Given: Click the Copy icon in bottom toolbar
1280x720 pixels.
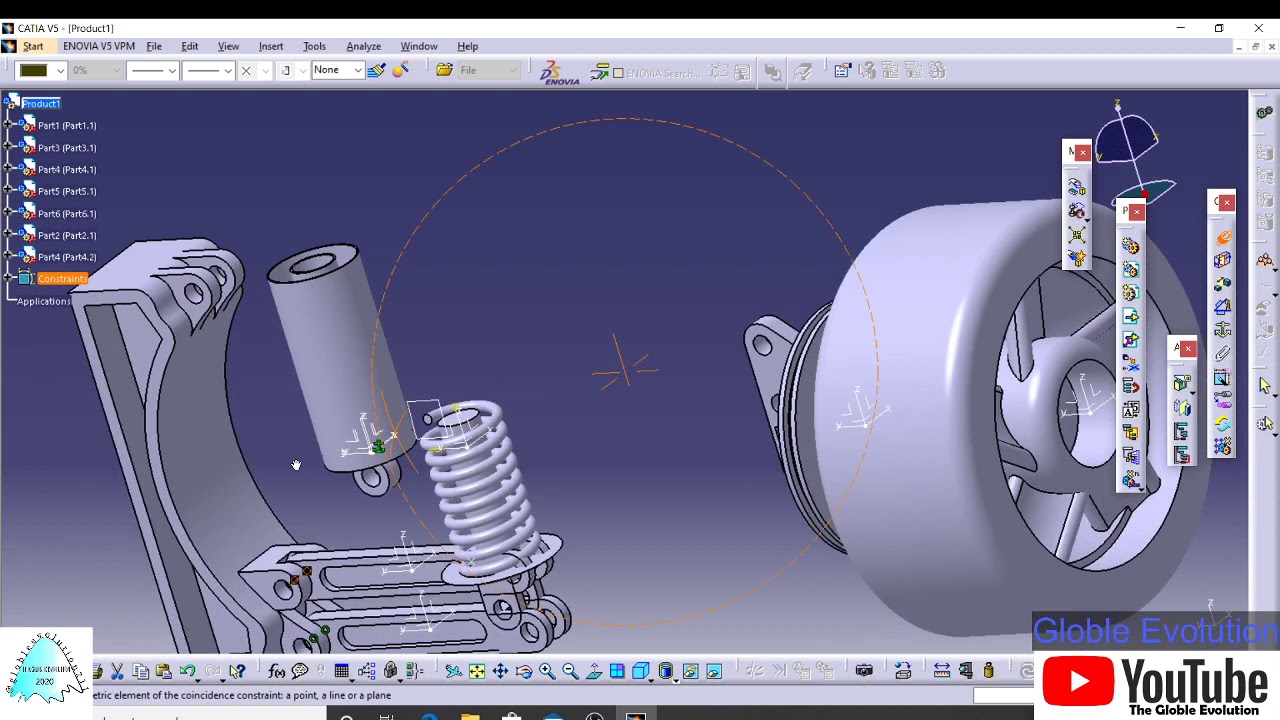Looking at the screenshot, I should [x=140, y=671].
